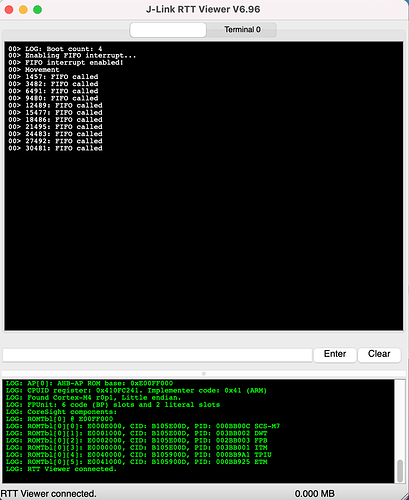Select the 'FIFO interrupt enabled!' terminal line
The height and width of the screenshot is (500, 409).
coord(66,63)
